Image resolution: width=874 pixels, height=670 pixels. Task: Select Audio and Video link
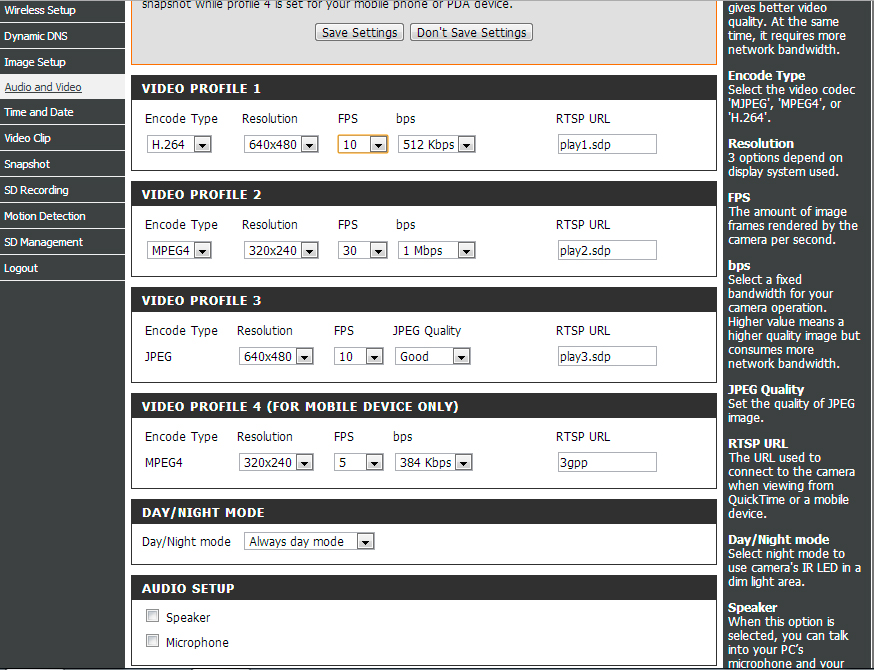point(43,87)
